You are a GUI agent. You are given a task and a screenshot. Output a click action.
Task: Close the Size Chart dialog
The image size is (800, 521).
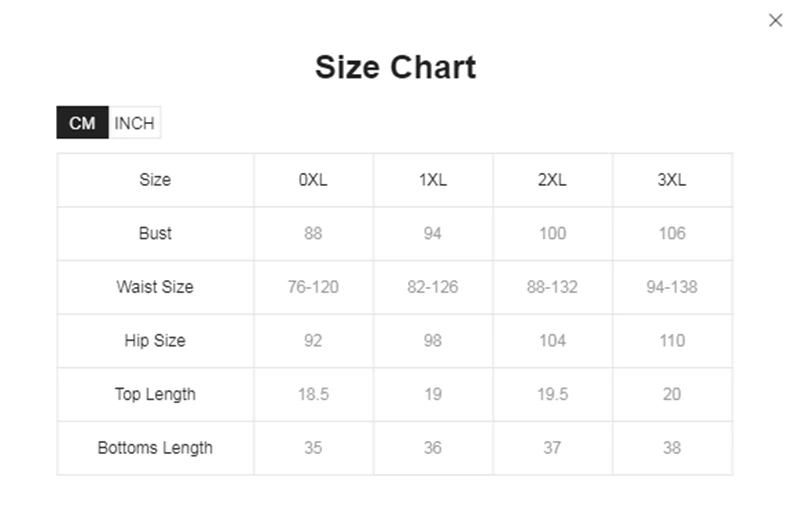775,20
